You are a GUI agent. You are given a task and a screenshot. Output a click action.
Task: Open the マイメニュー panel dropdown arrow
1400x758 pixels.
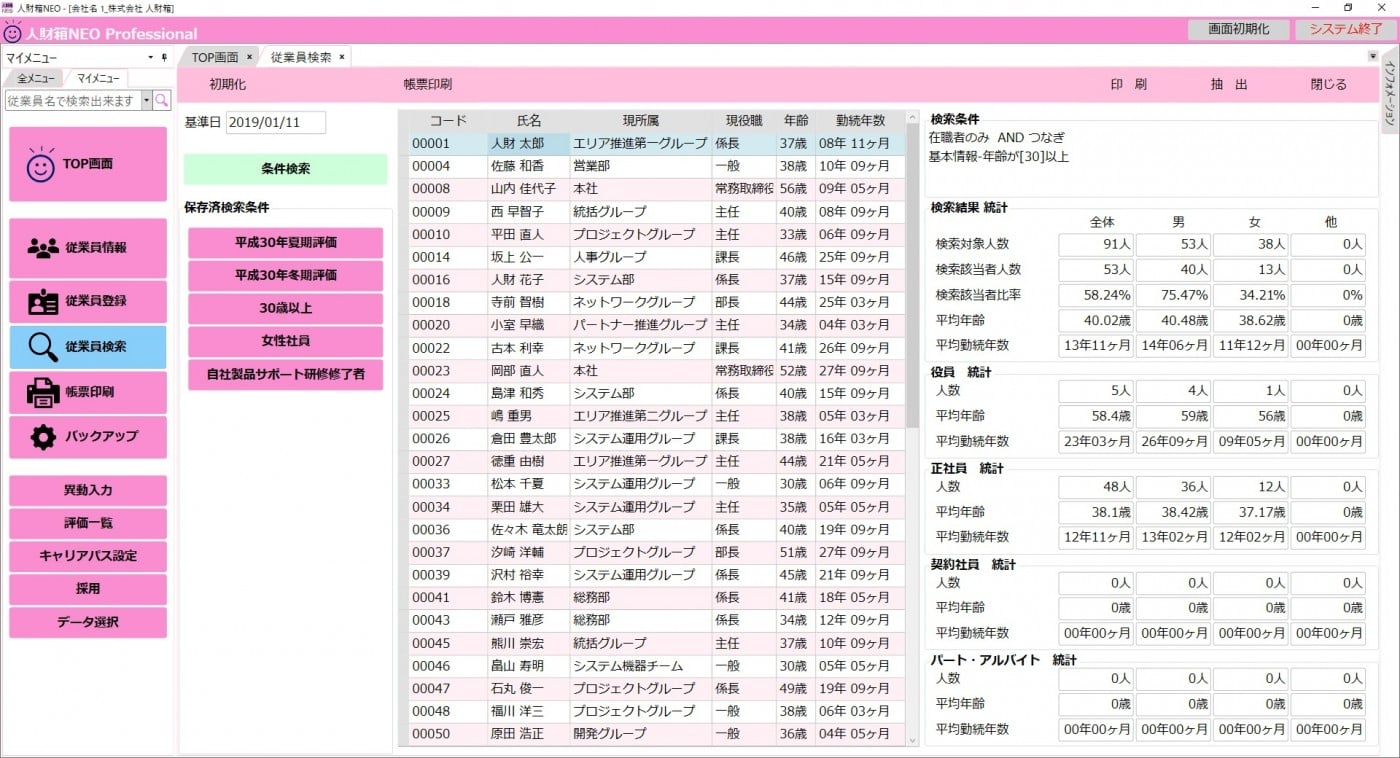tap(151, 58)
